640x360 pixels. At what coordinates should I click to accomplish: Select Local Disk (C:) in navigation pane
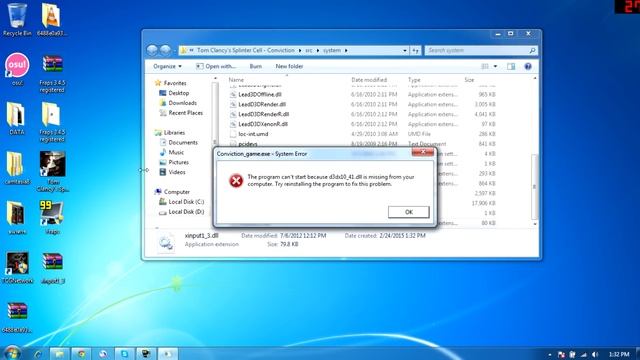coord(181,202)
